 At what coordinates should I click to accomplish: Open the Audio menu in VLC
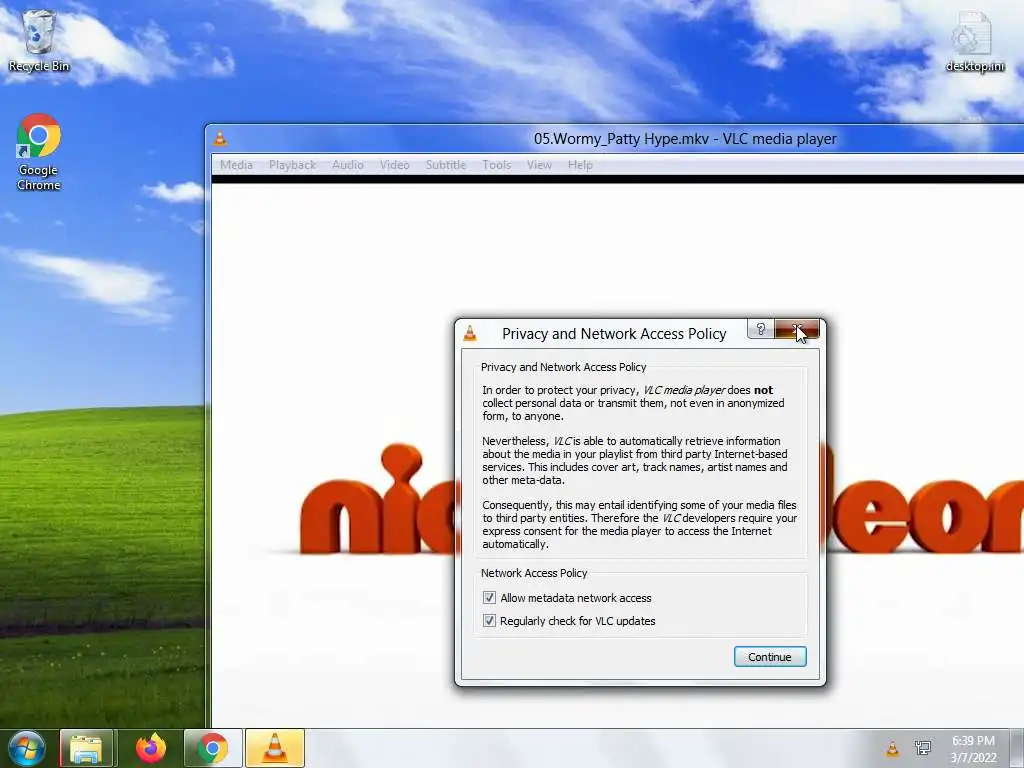pyautogui.click(x=347, y=165)
